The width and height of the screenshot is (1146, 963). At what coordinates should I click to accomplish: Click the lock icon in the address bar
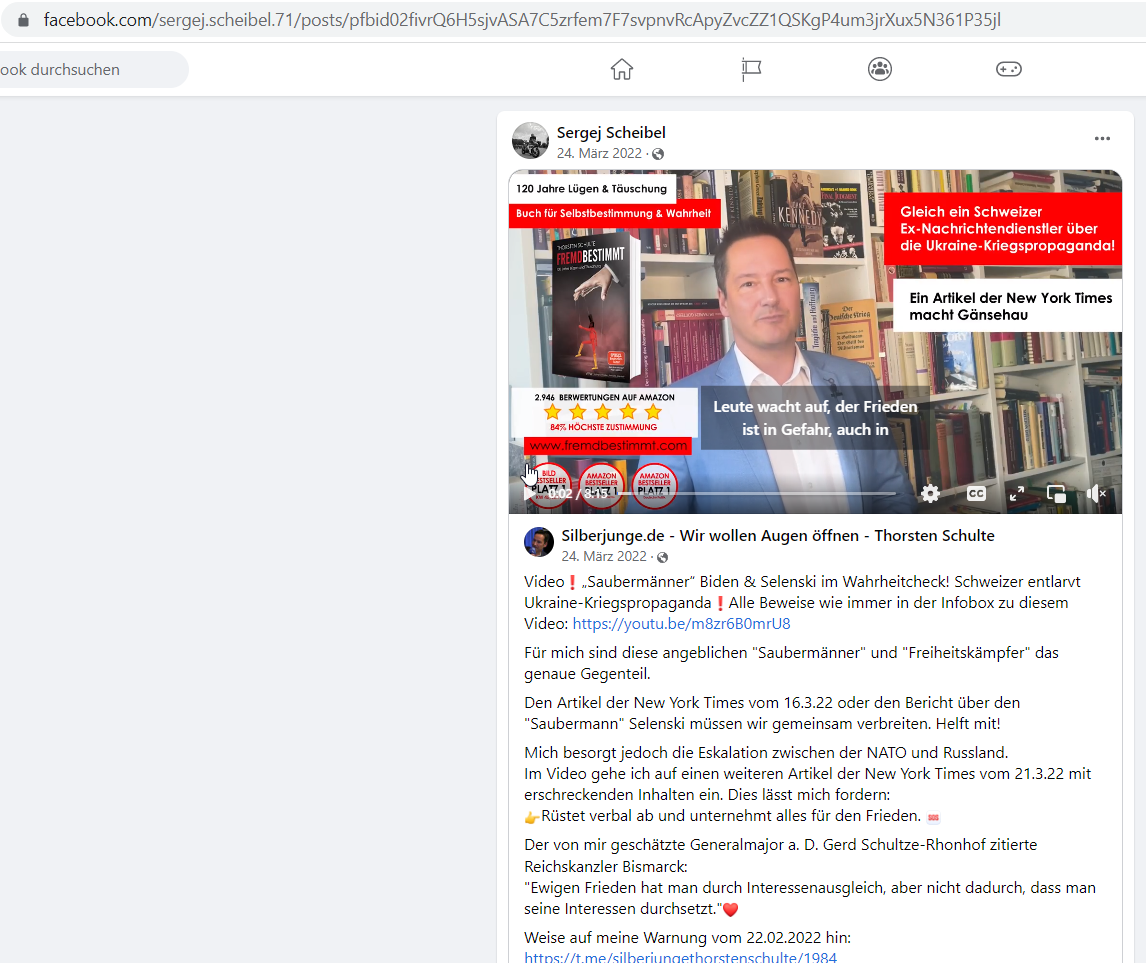tap(23, 20)
